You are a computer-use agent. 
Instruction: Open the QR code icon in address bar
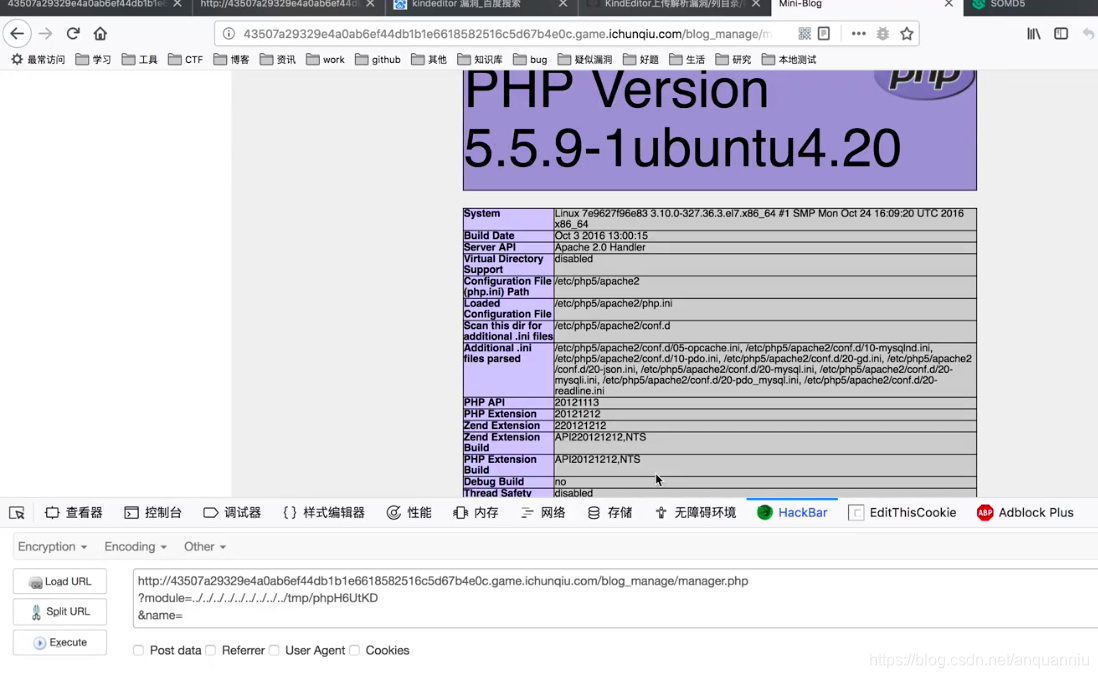pos(805,34)
